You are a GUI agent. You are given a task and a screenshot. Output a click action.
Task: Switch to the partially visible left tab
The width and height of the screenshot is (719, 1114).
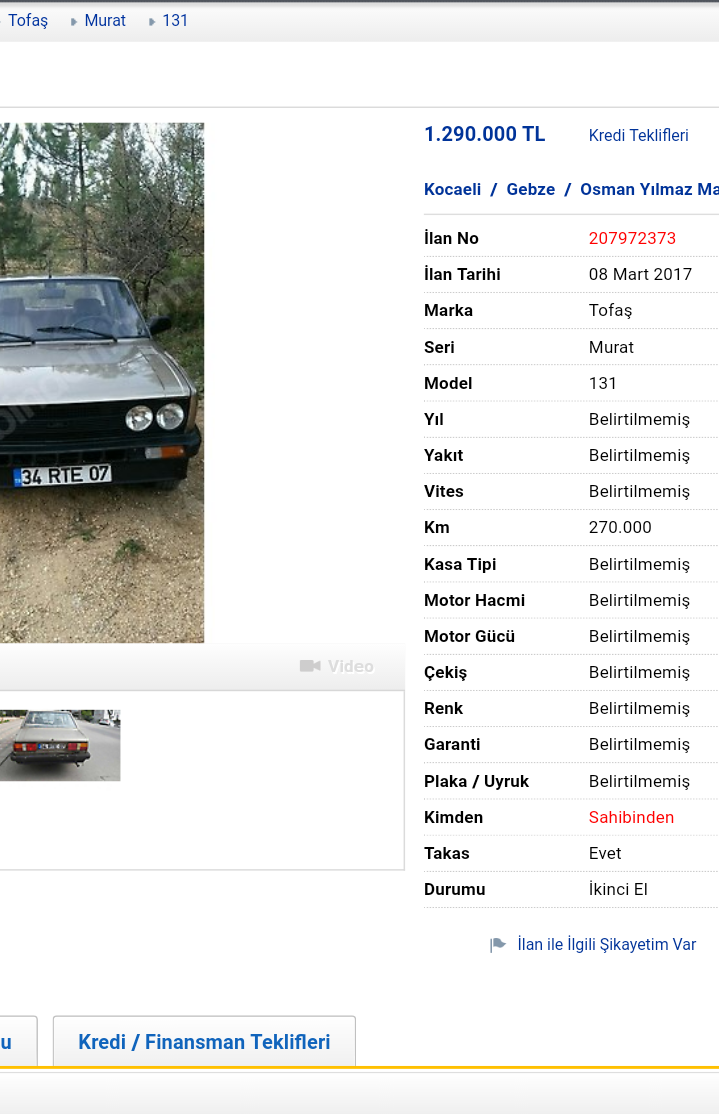[18, 1042]
